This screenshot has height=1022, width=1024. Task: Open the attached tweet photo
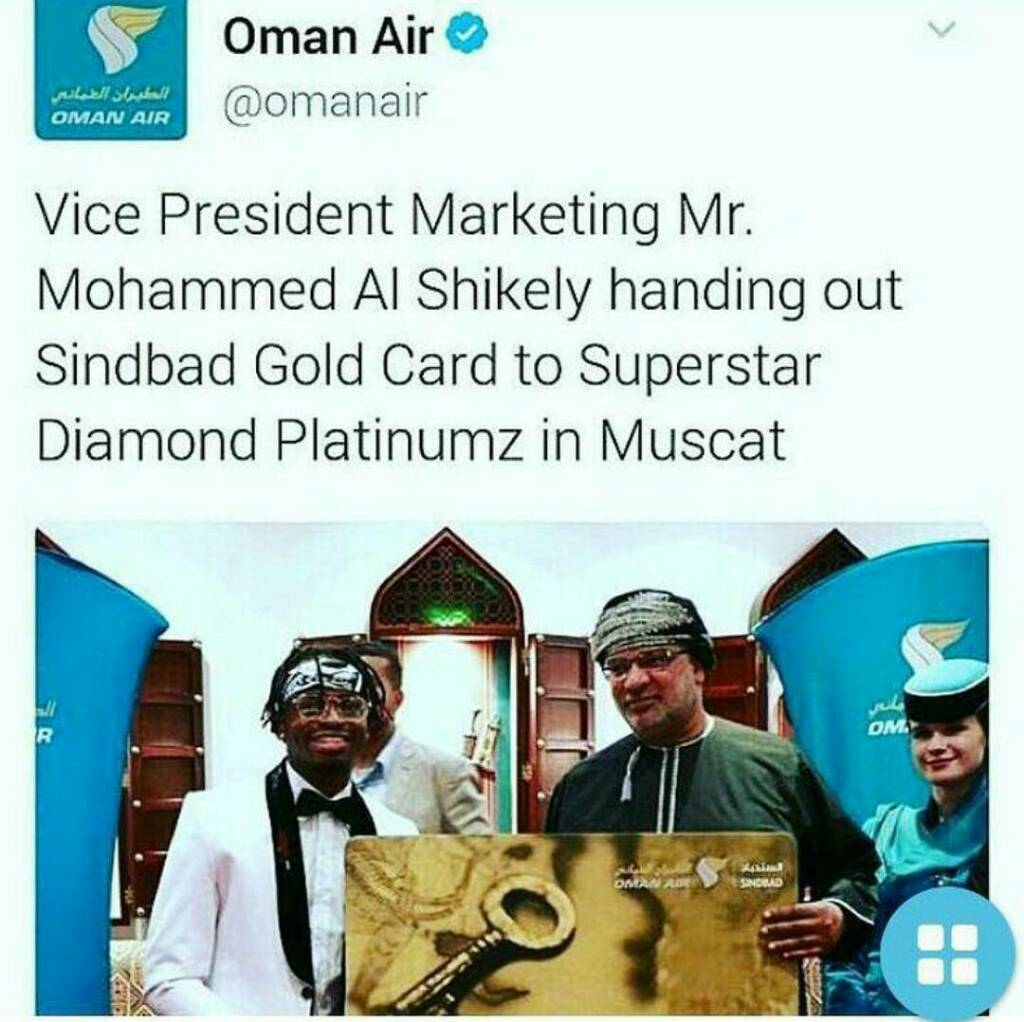coord(512,769)
